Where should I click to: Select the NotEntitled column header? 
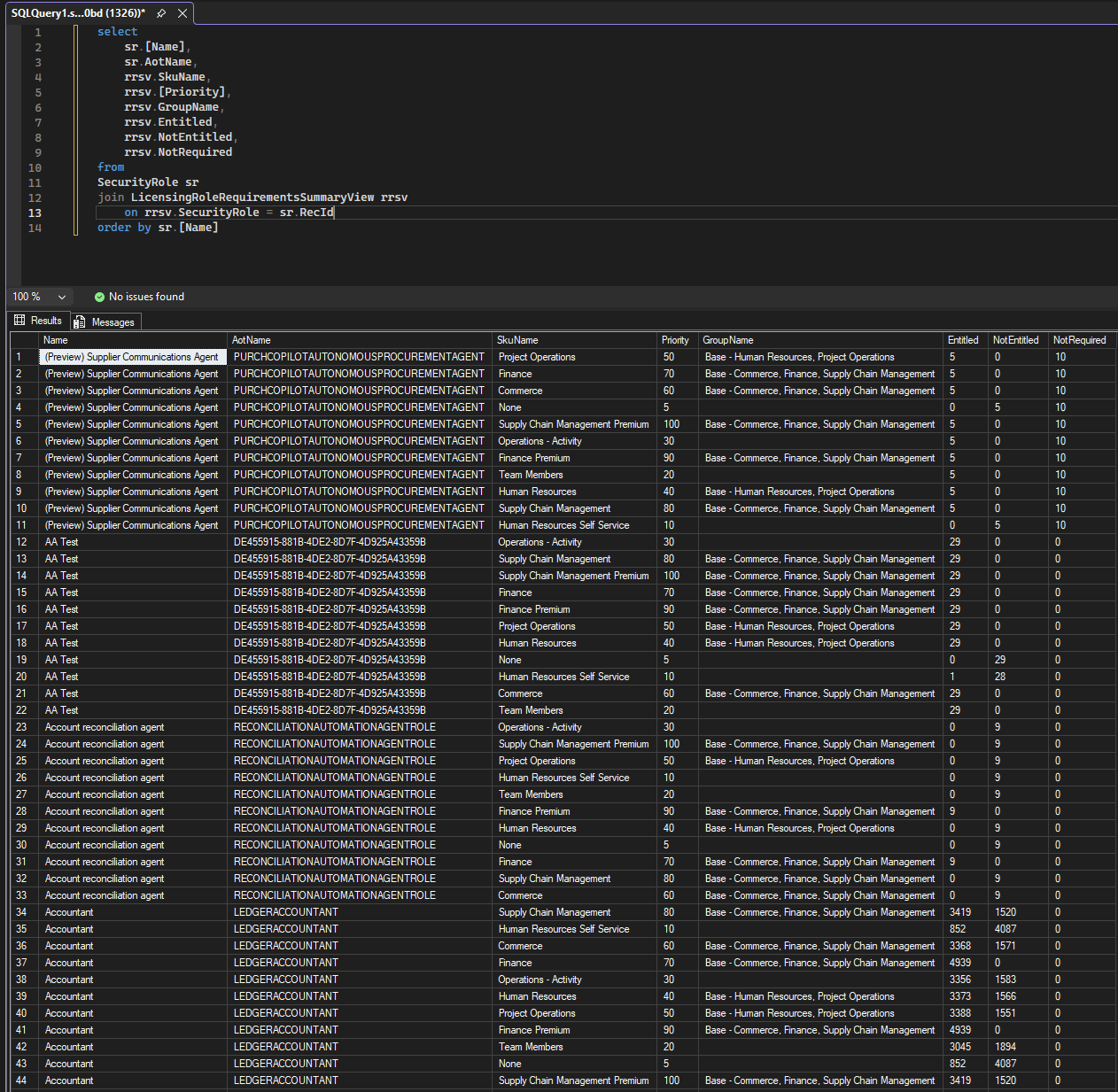1016,340
